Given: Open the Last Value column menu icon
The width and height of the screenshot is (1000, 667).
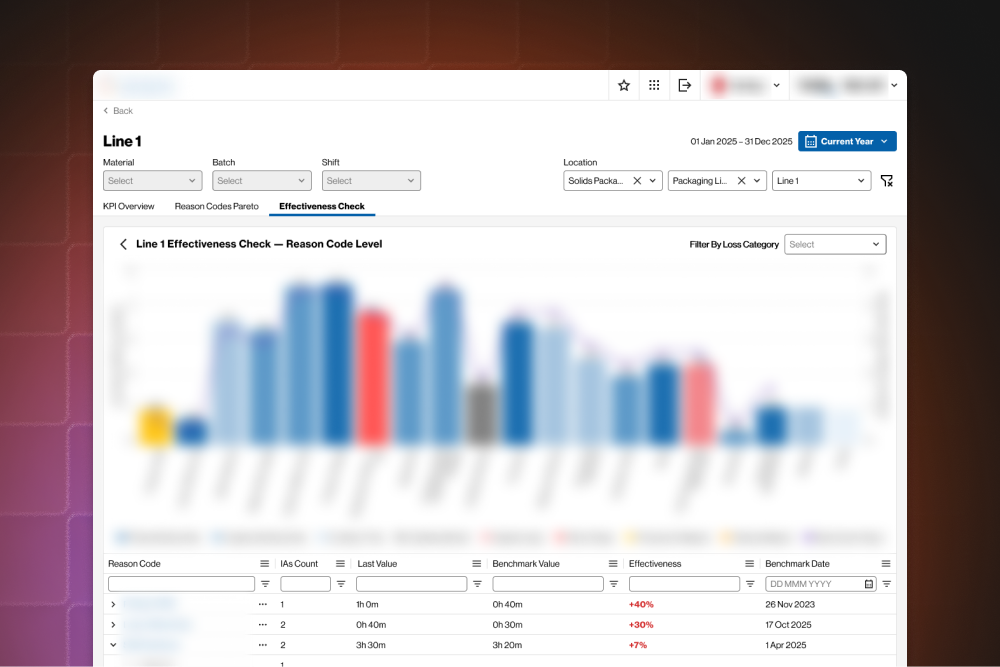Looking at the screenshot, I should coord(476,564).
